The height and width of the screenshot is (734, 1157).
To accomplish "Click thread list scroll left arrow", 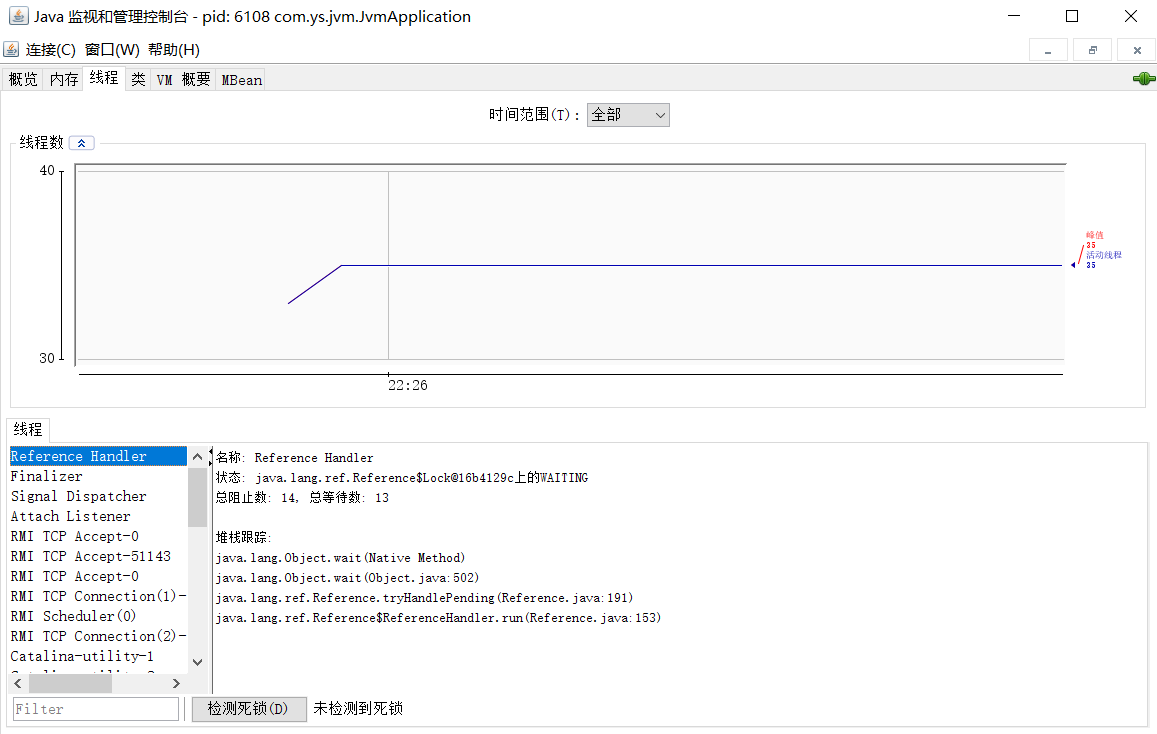I will point(18,684).
